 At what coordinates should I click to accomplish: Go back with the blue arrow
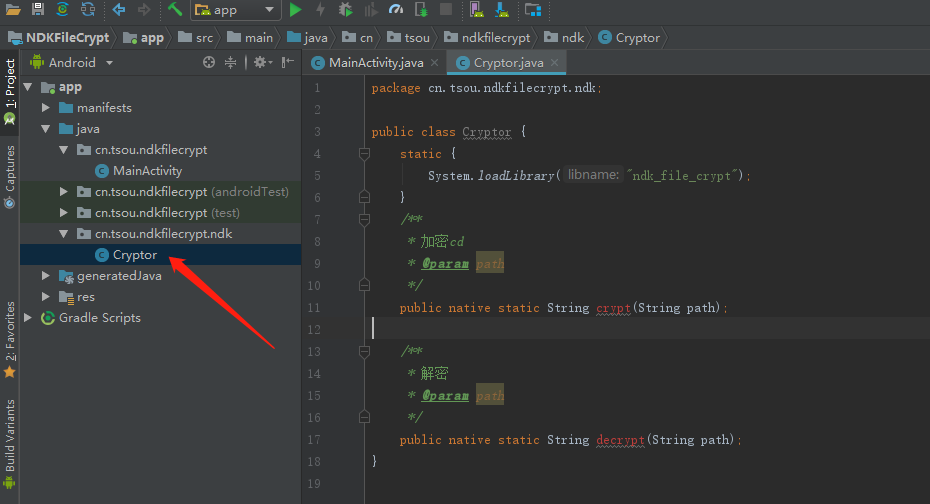coord(119,9)
